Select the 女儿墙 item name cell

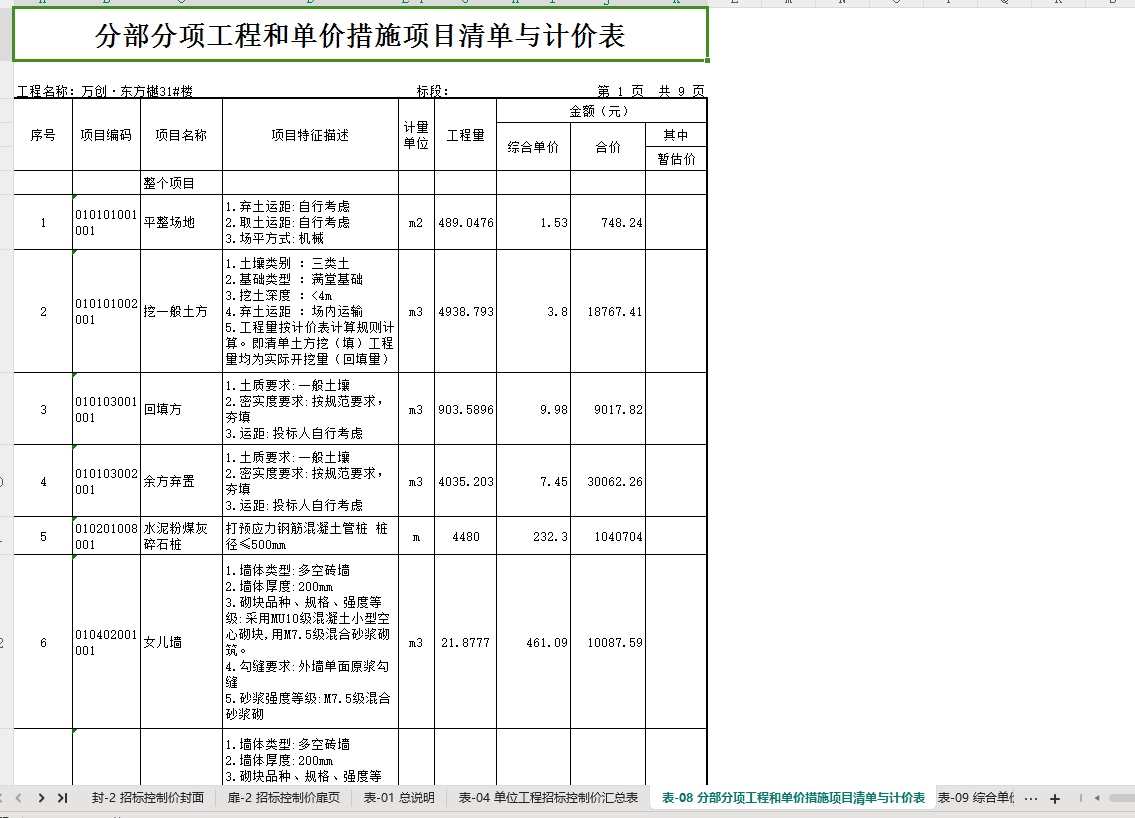click(182, 642)
